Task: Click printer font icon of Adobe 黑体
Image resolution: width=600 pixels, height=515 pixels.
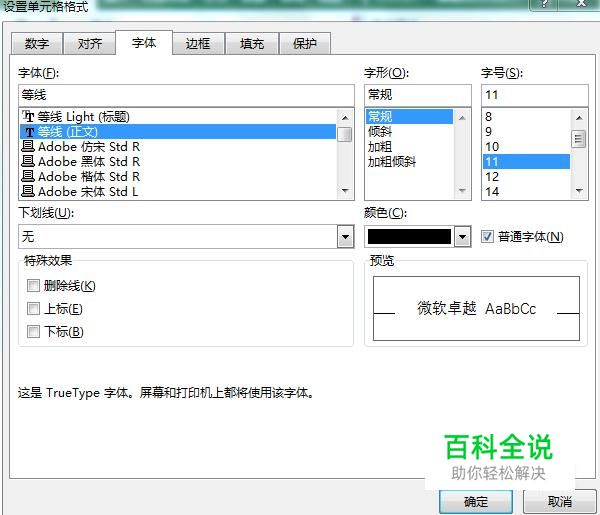Action: pos(28,161)
